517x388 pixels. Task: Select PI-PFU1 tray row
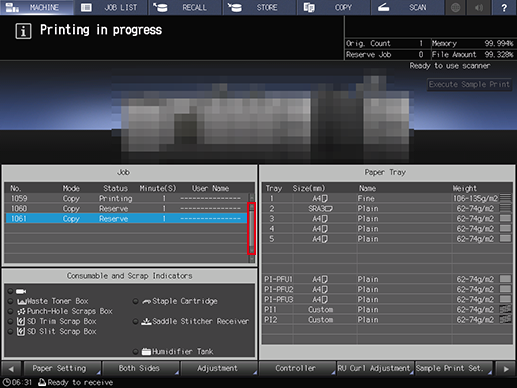point(387,279)
